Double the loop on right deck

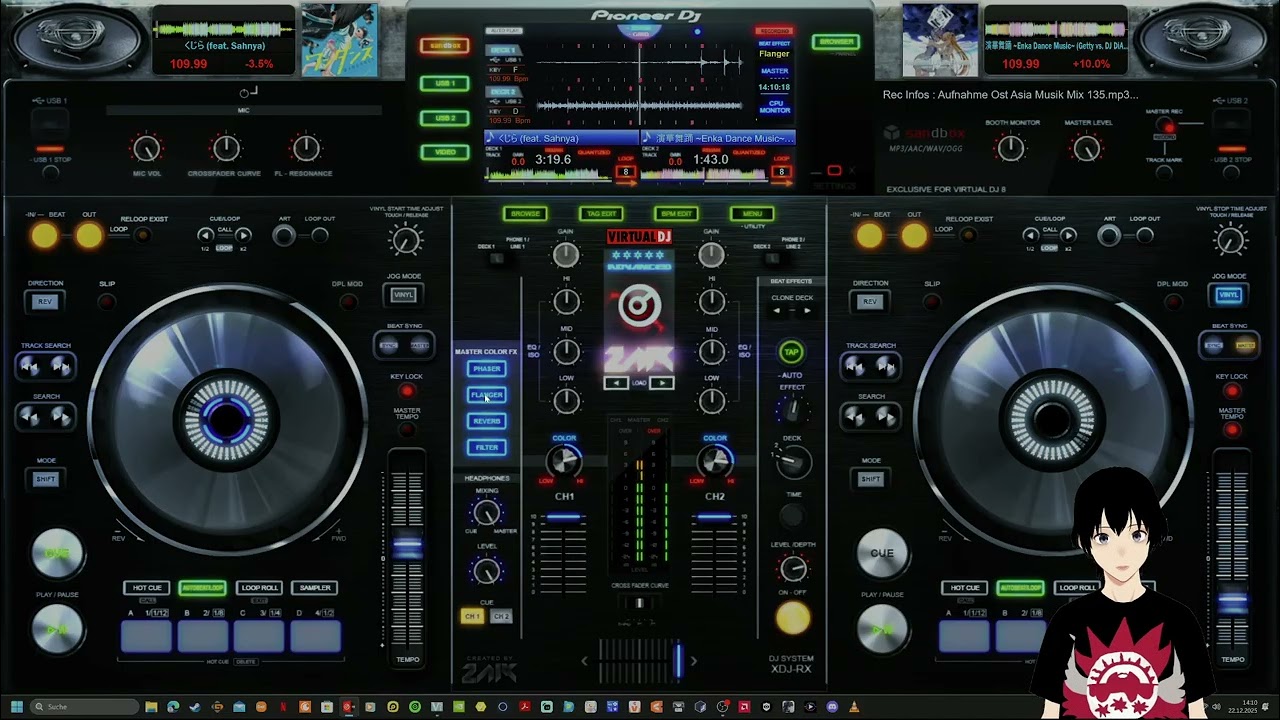coord(1068,235)
